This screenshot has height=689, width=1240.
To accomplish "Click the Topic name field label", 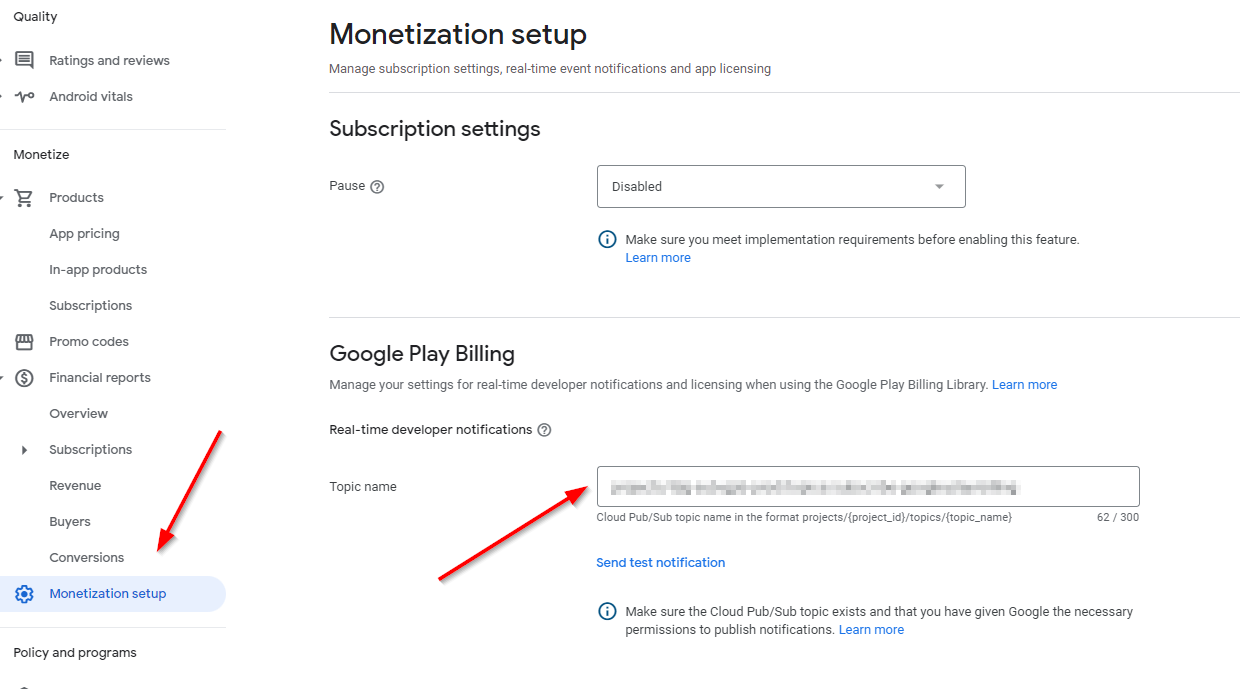I will click(363, 487).
